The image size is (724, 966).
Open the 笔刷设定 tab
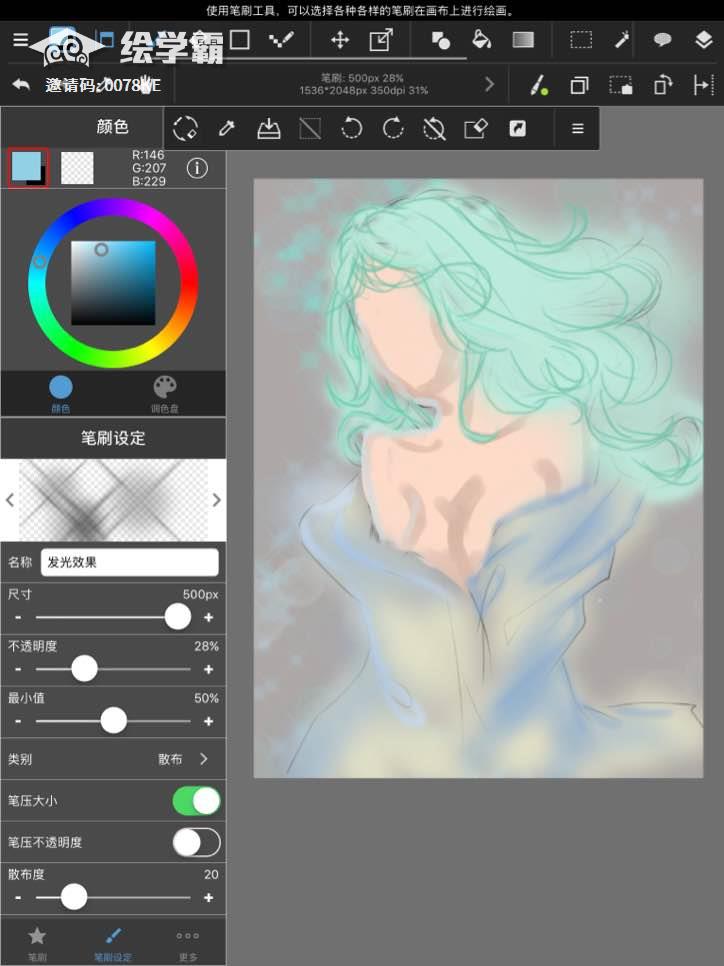point(113,943)
